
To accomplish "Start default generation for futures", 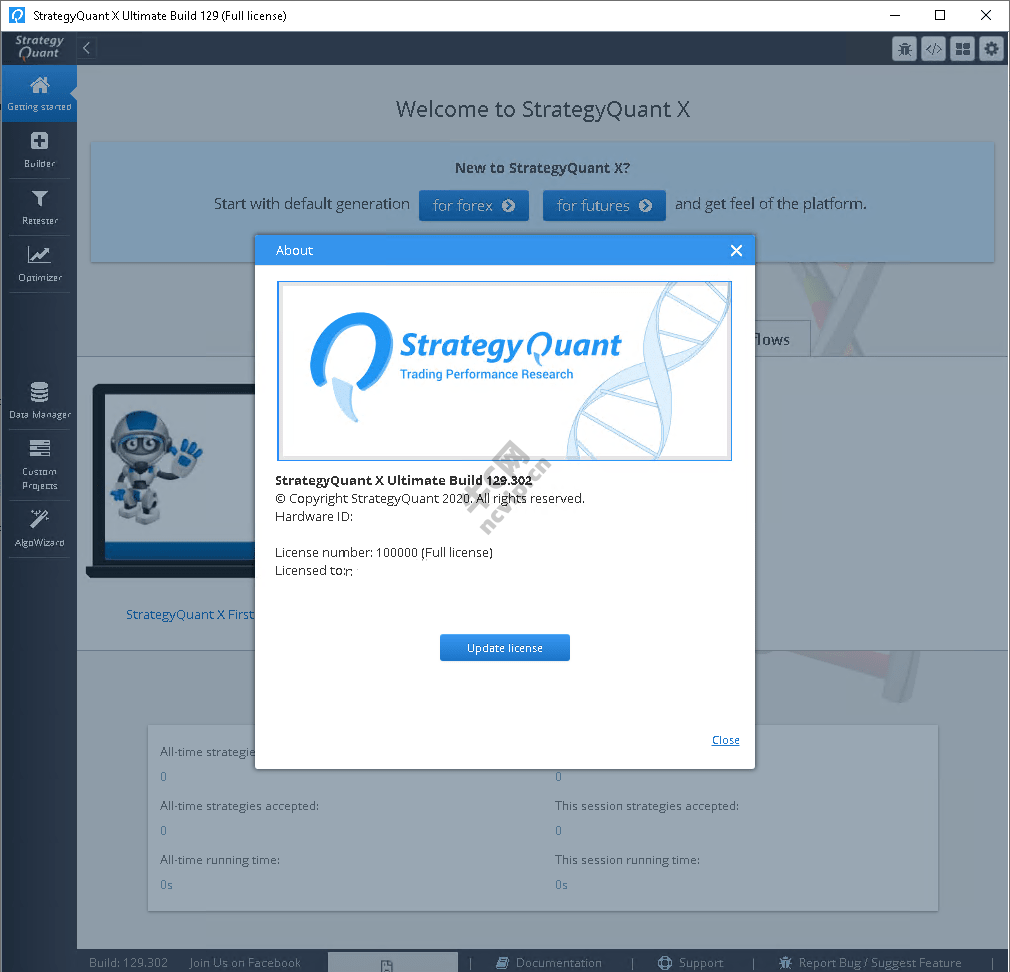I will click(x=604, y=205).
